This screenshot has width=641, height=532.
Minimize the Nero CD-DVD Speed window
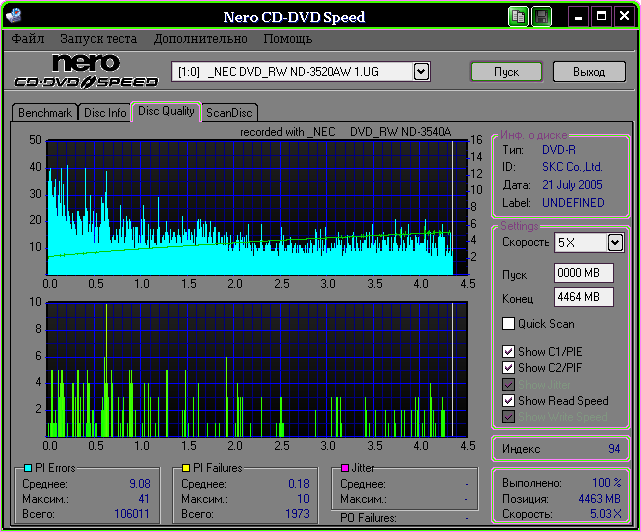(x=579, y=17)
